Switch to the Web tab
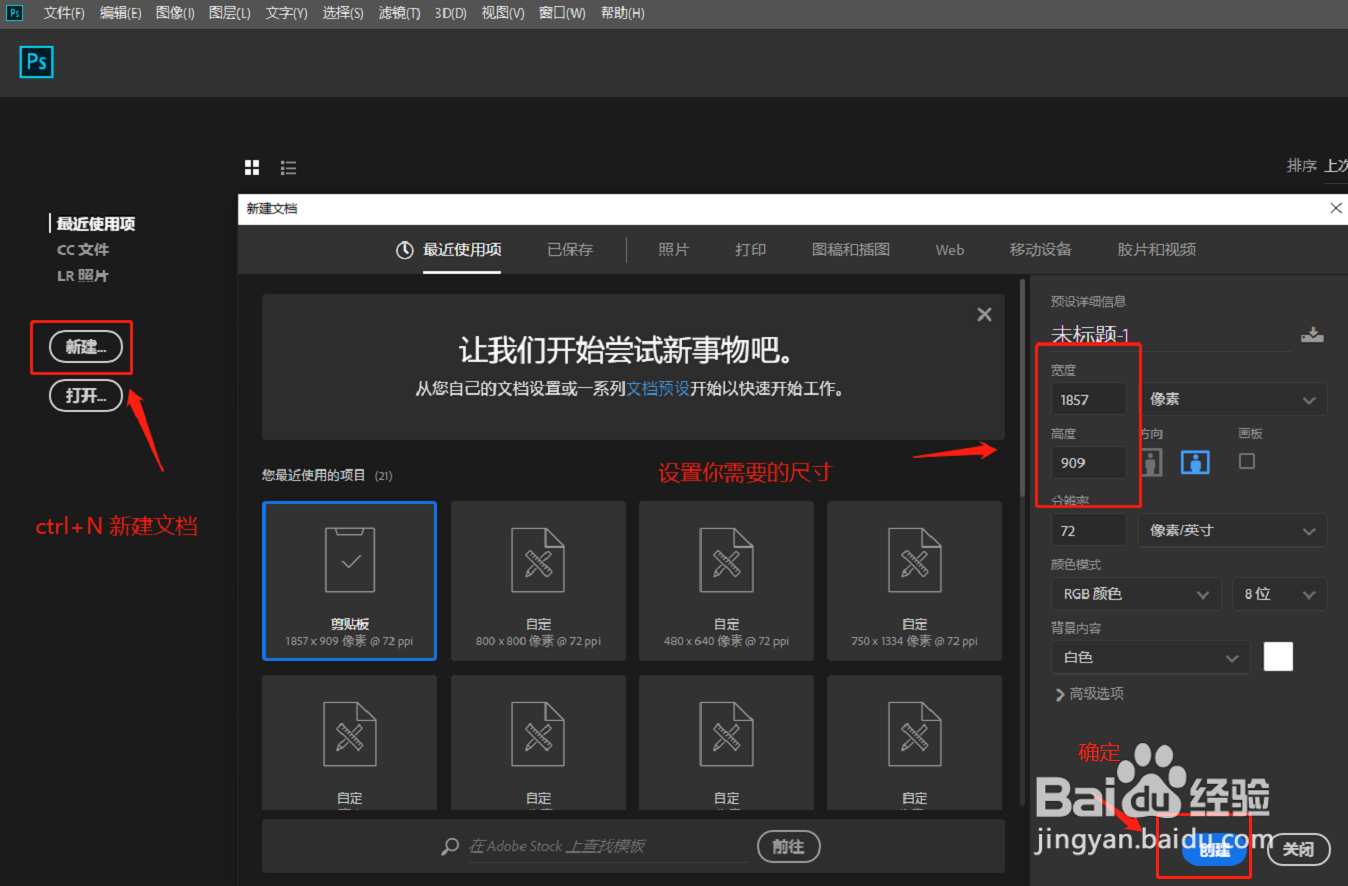The width and height of the screenshot is (1348, 886). point(950,250)
